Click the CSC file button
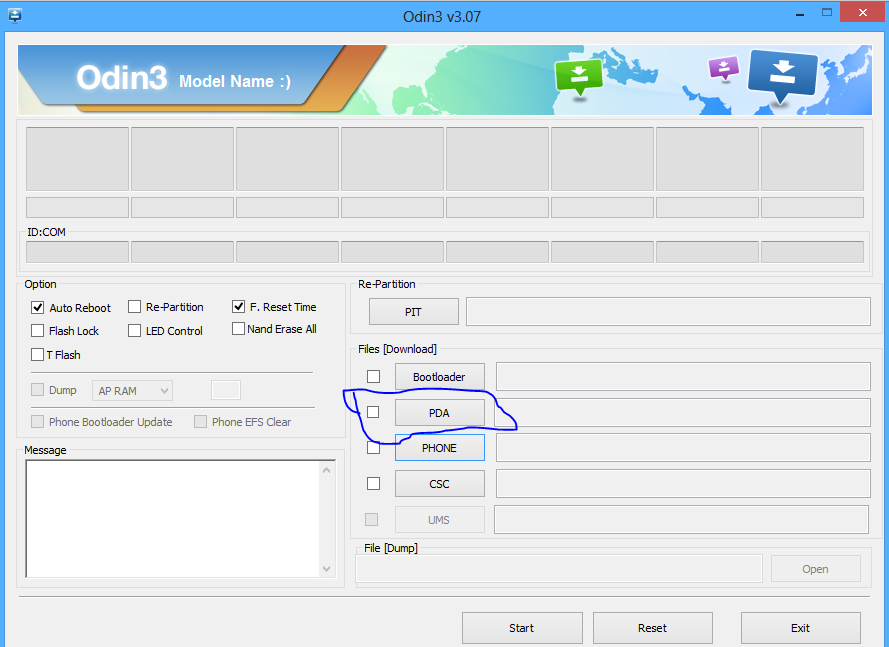889x647 pixels. [439, 484]
